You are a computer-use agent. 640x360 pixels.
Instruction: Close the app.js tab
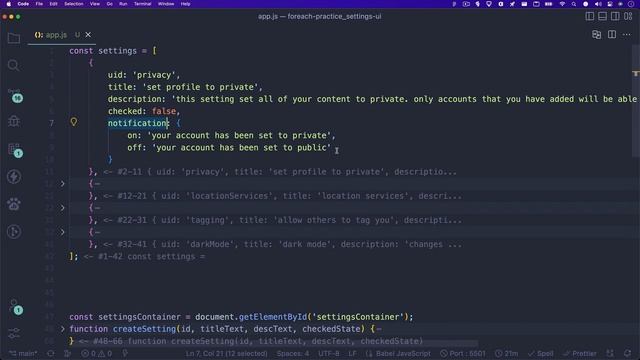[x=88, y=35]
